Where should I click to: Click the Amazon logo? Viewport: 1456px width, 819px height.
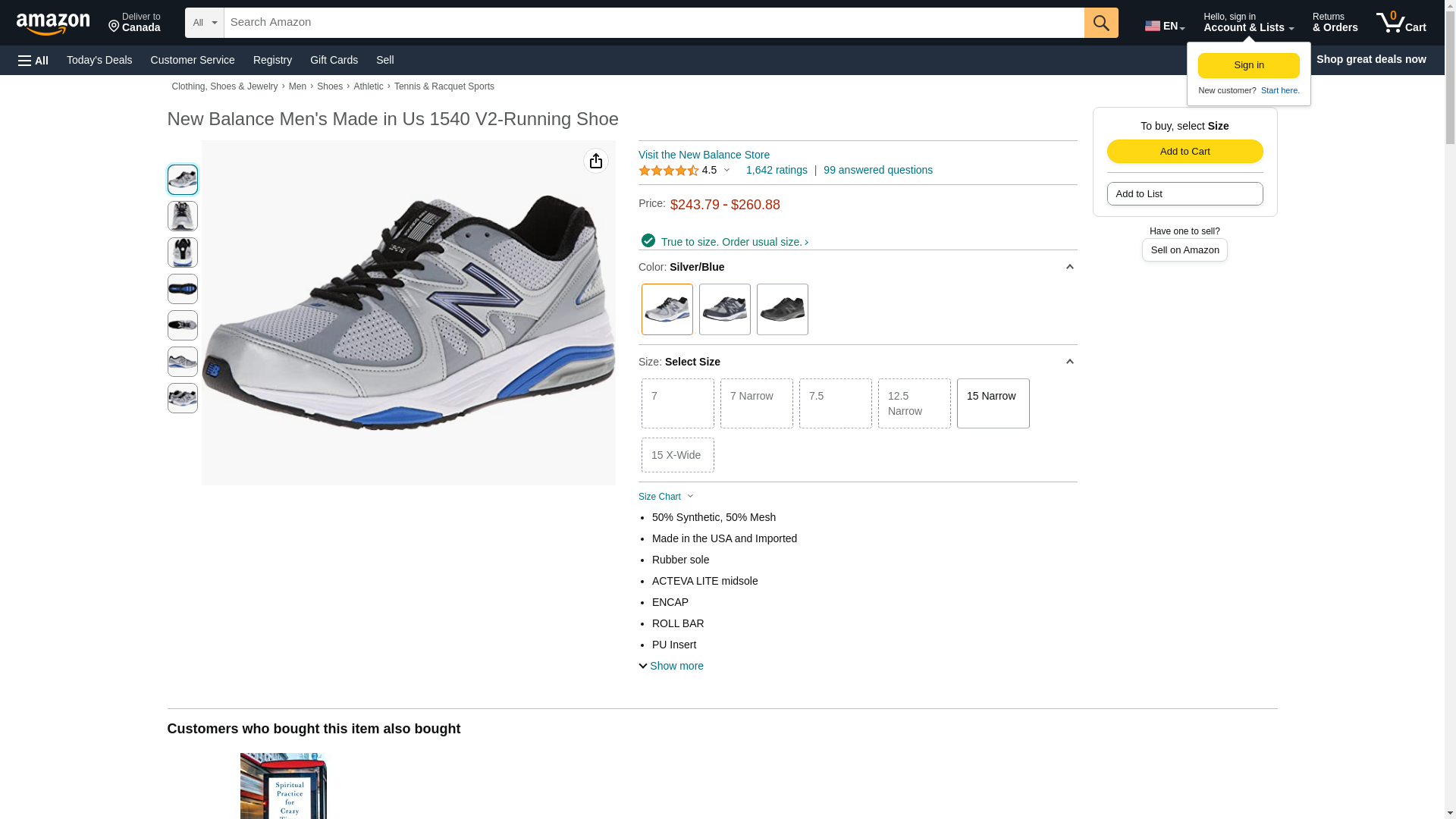[53, 24]
